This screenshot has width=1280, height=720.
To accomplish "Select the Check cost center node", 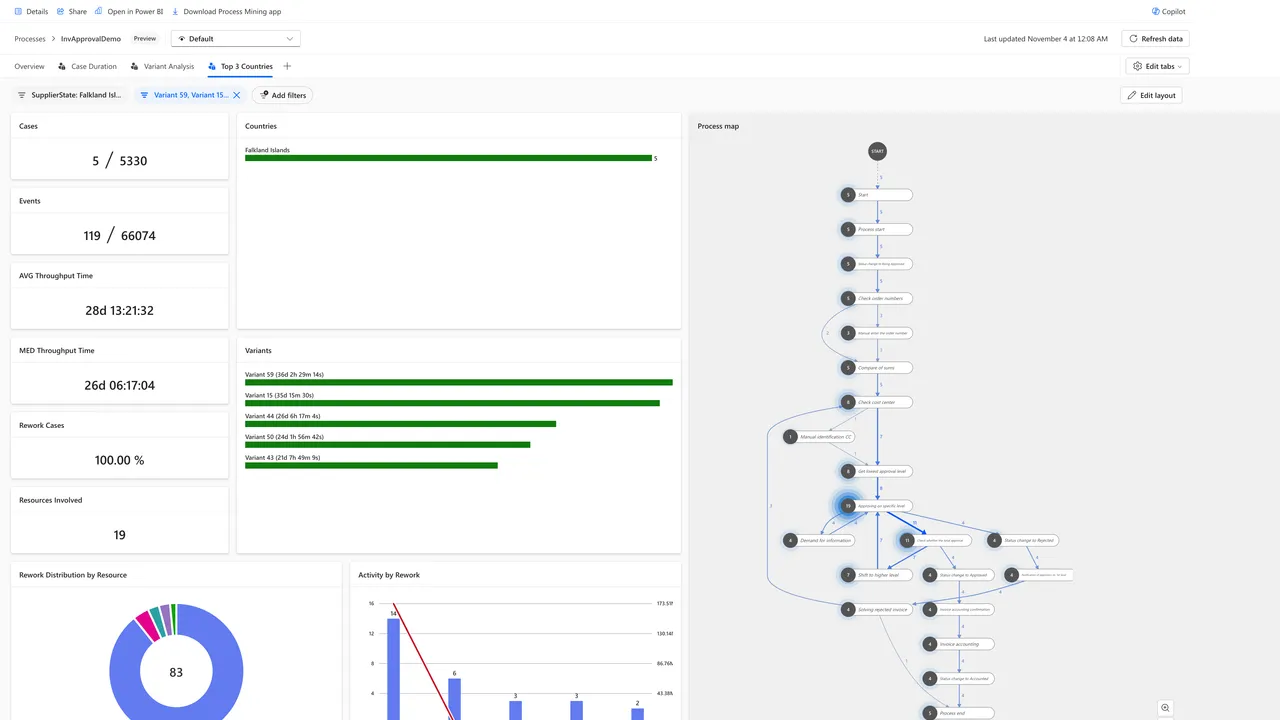I will coord(877,402).
